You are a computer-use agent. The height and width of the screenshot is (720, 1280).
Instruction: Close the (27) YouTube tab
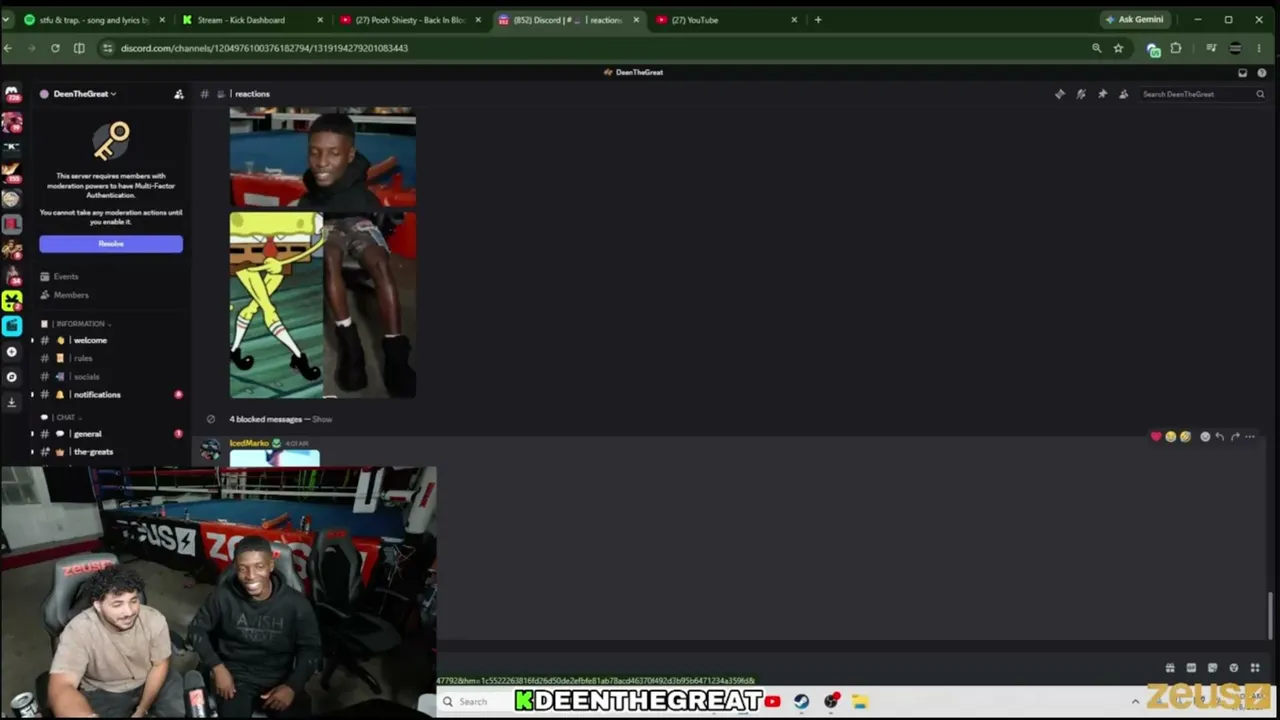click(x=794, y=20)
